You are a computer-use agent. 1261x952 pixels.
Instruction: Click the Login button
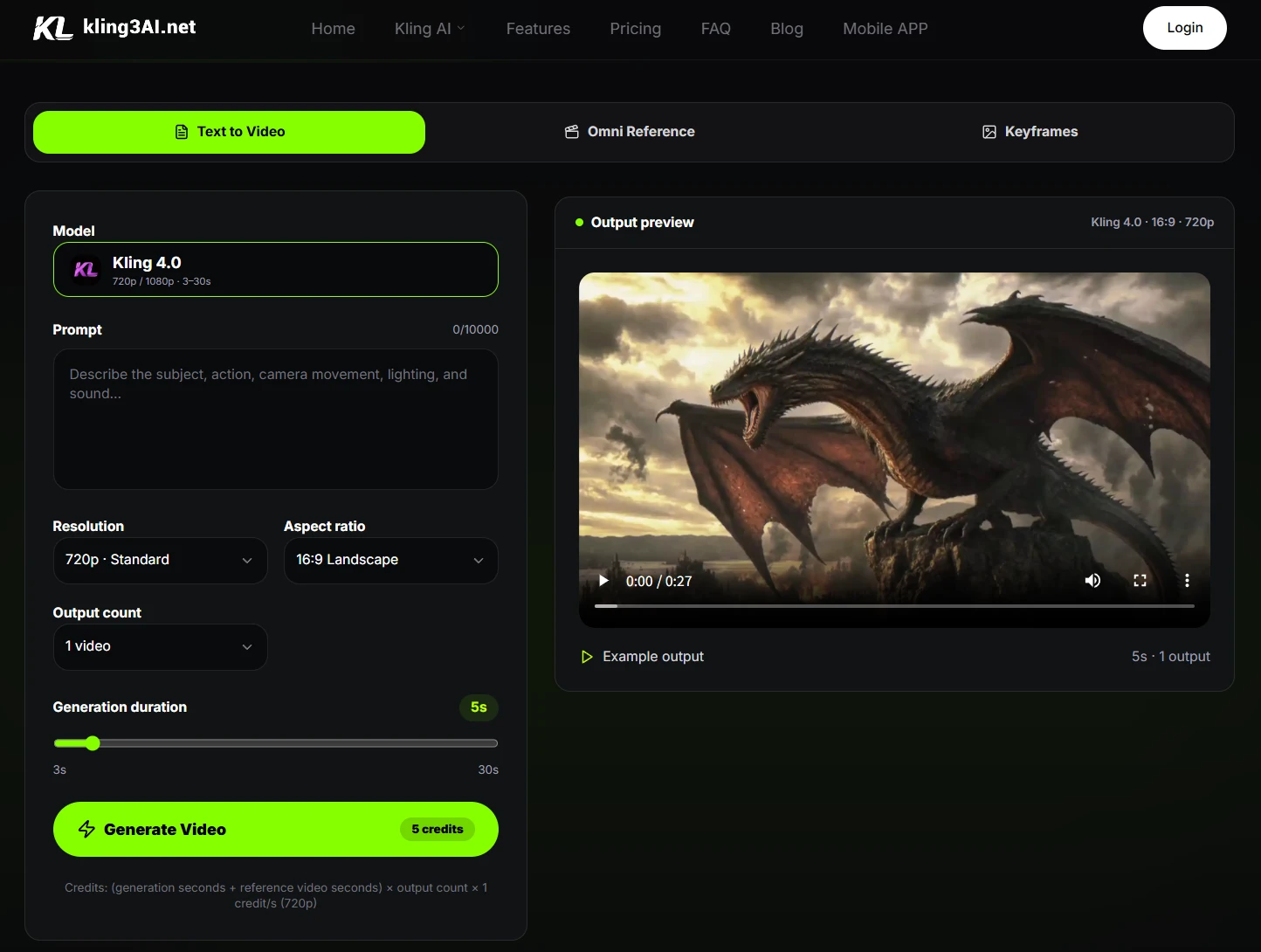pos(1184,28)
